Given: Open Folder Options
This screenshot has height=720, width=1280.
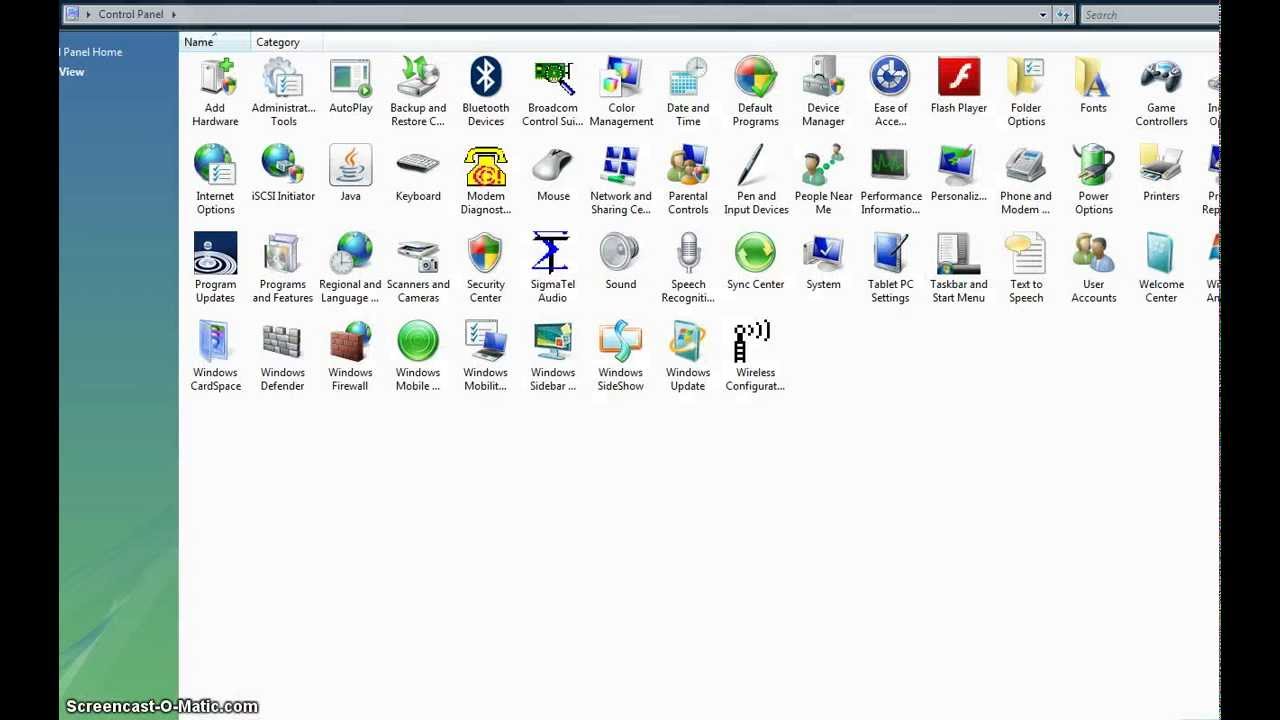Looking at the screenshot, I should tap(1026, 92).
